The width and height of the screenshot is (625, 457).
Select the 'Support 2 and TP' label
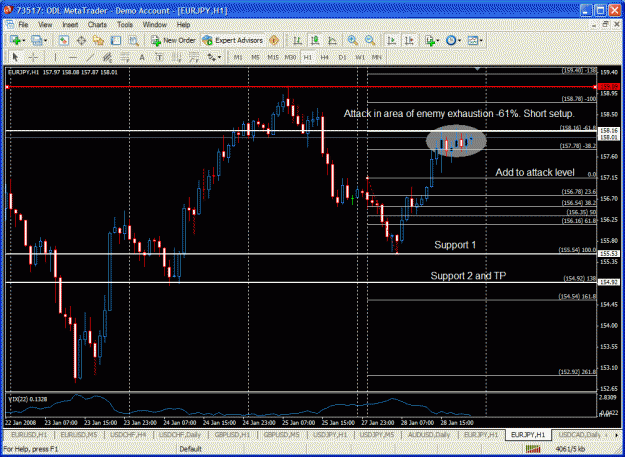point(468,276)
